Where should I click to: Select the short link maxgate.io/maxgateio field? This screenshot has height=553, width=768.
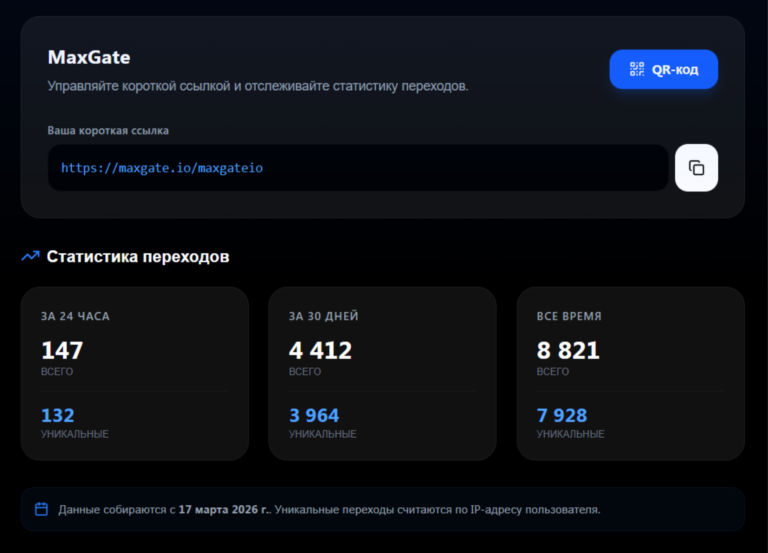point(358,168)
